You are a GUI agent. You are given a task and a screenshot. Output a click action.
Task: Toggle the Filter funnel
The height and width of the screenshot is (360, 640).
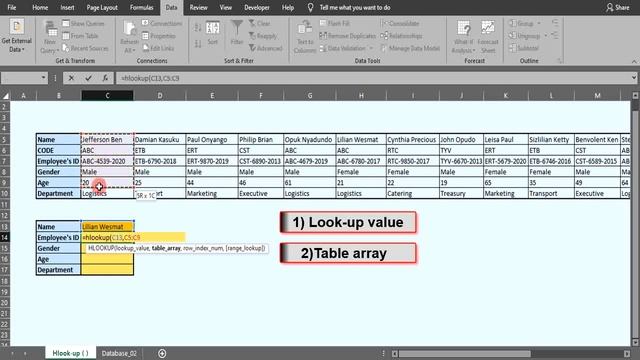[x=237, y=33]
